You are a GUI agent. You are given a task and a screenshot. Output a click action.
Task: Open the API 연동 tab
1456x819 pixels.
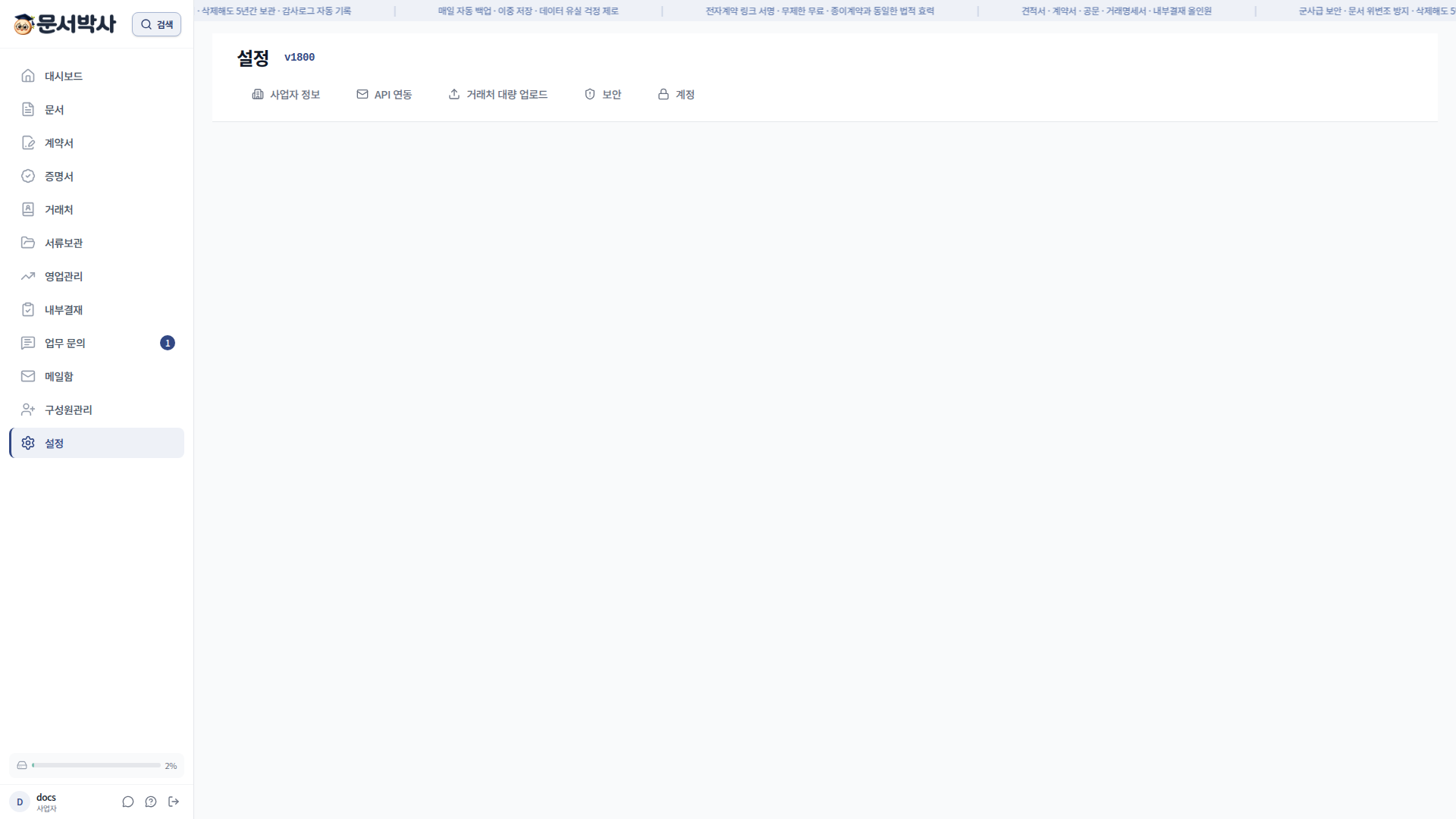pyautogui.click(x=384, y=94)
